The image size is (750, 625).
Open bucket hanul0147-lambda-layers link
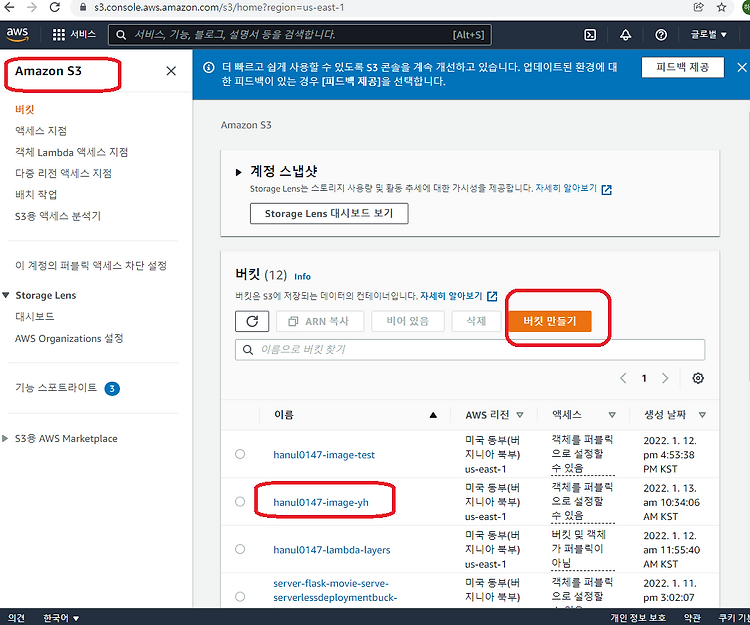[331, 550]
